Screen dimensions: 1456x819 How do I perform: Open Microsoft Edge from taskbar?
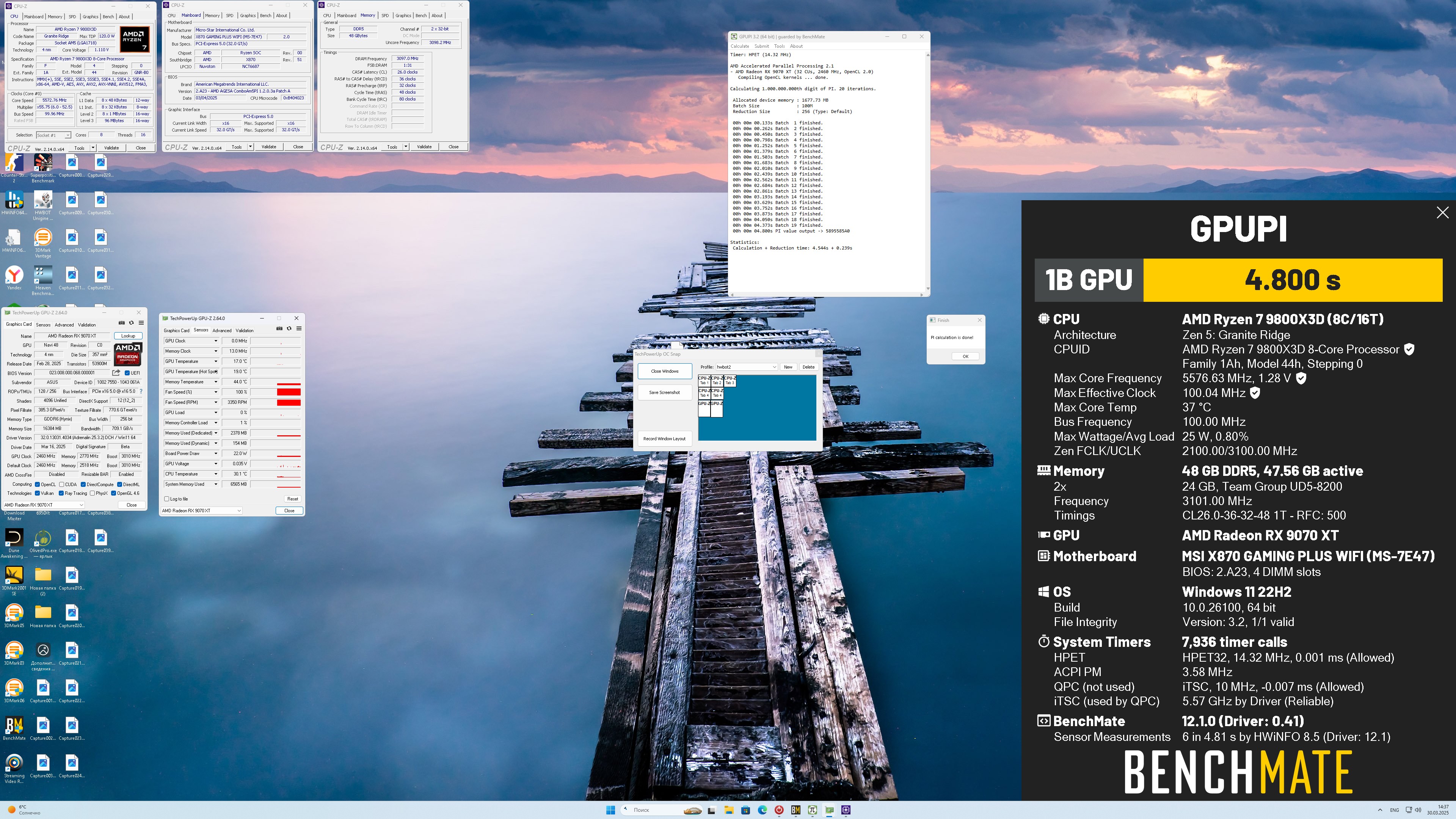pos(762,810)
